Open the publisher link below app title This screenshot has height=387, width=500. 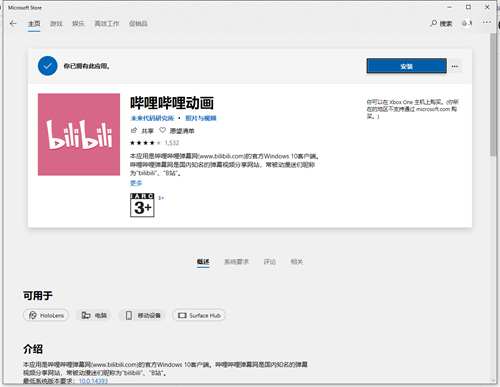152,118
